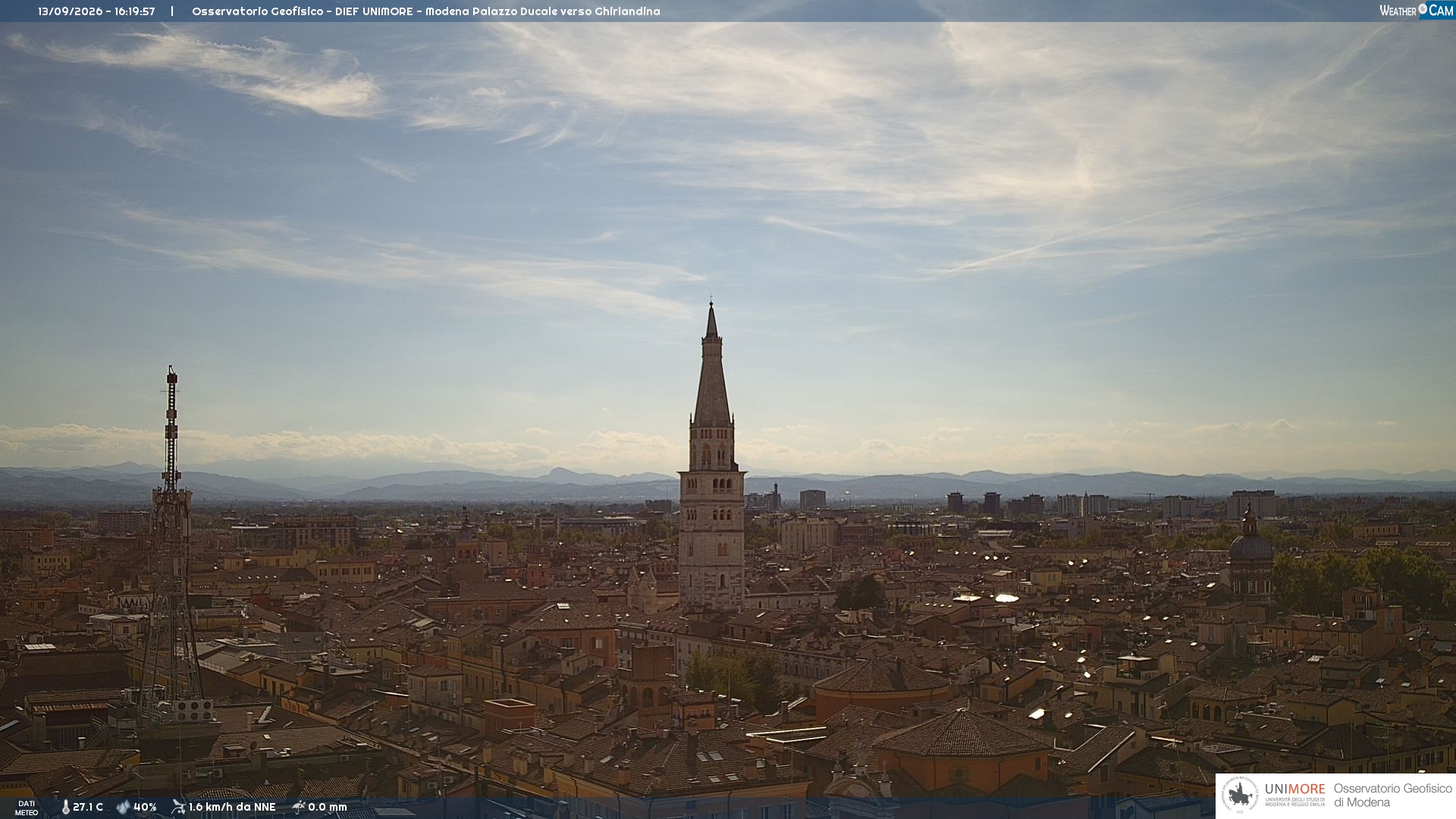Click the 27.1 C temperature reading
The width and height of the screenshot is (1456, 819).
88,807
